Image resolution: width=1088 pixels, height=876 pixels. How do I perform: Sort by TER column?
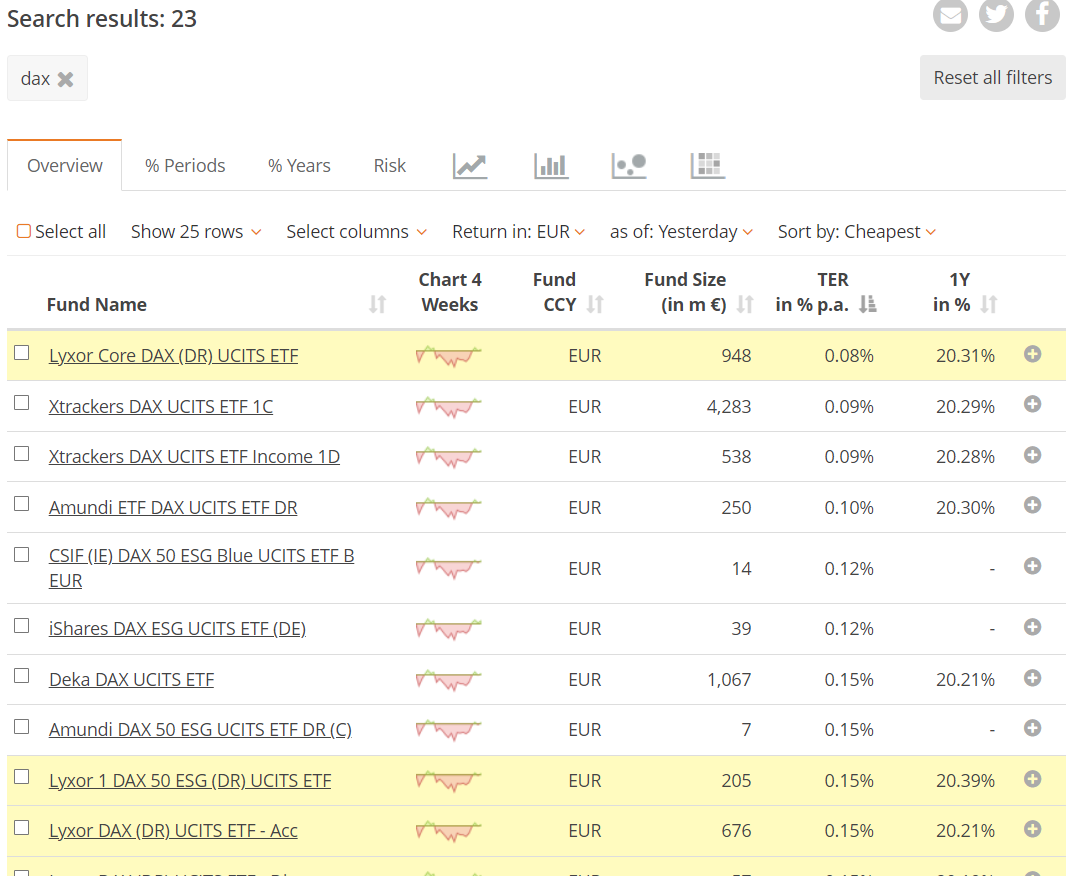coord(867,304)
